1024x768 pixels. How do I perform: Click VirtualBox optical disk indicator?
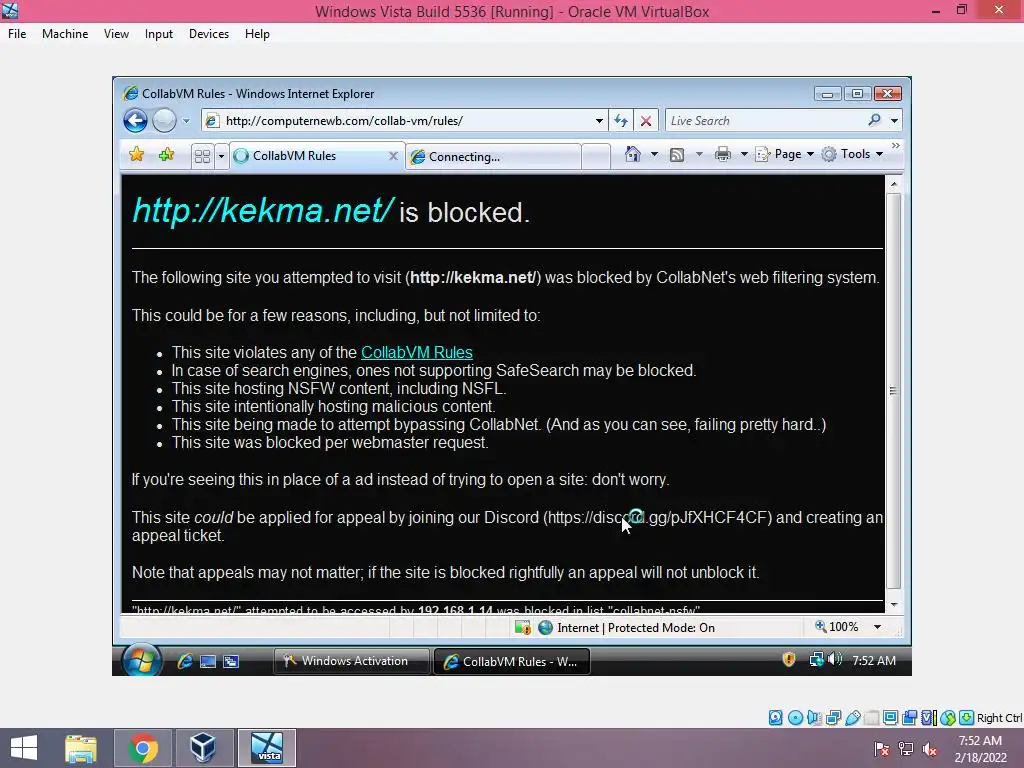point(795,718)
